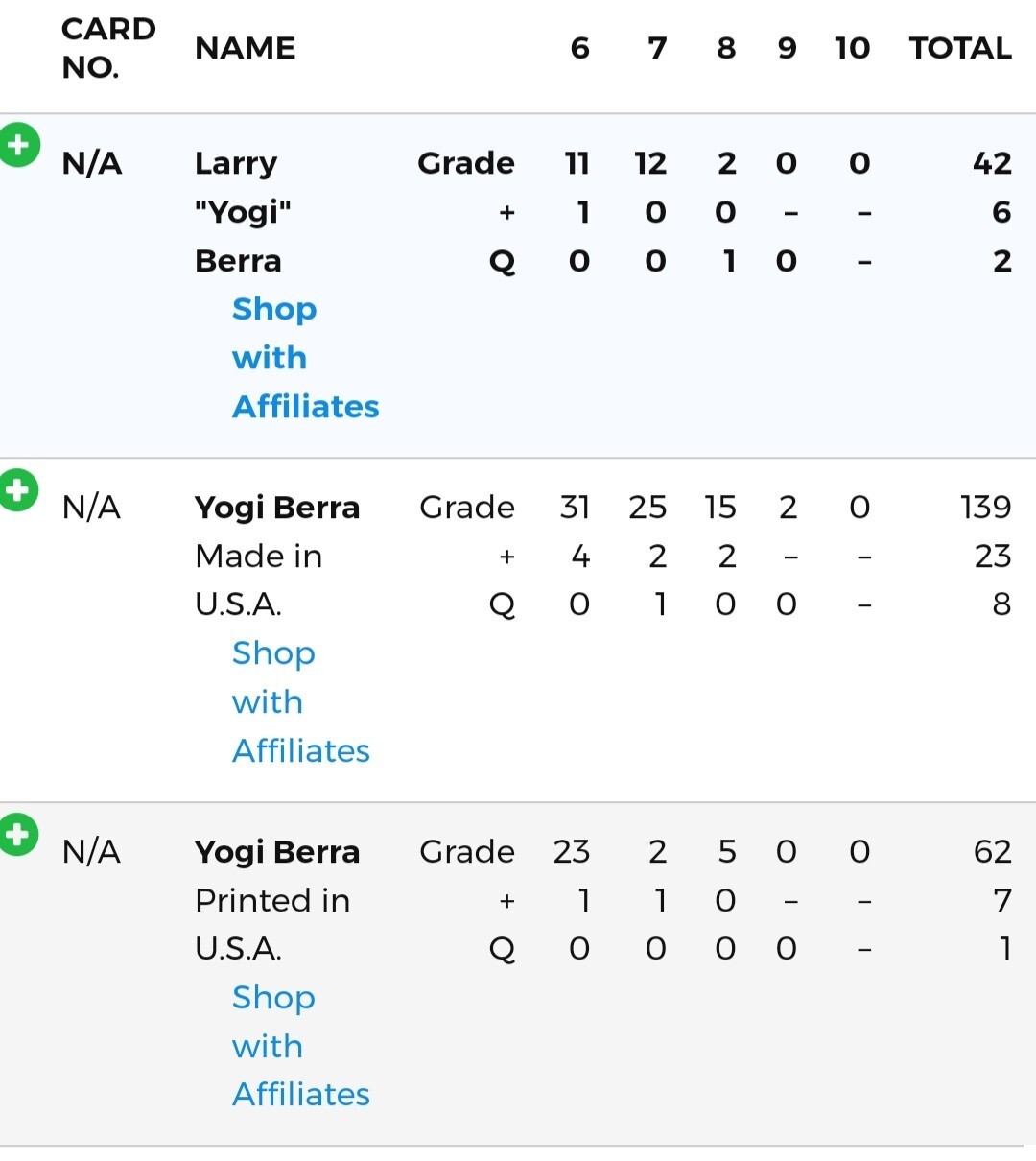Screen dimensions: 1036x1161
Task: Click the grade 7 column header
Action: pos(657,48)
